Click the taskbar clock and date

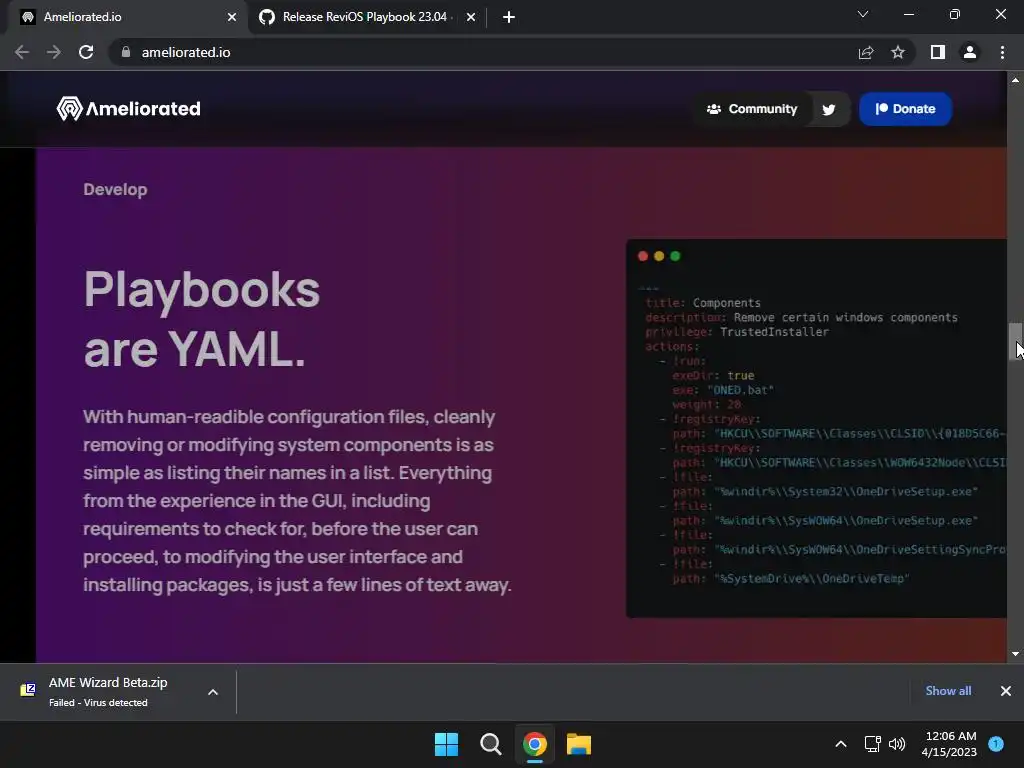949,744
